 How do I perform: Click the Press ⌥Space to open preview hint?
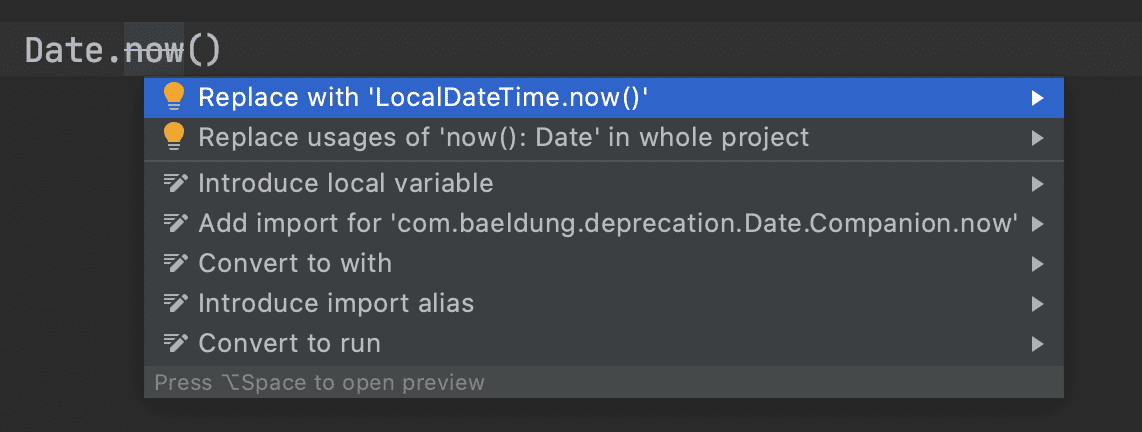[320, 382]
